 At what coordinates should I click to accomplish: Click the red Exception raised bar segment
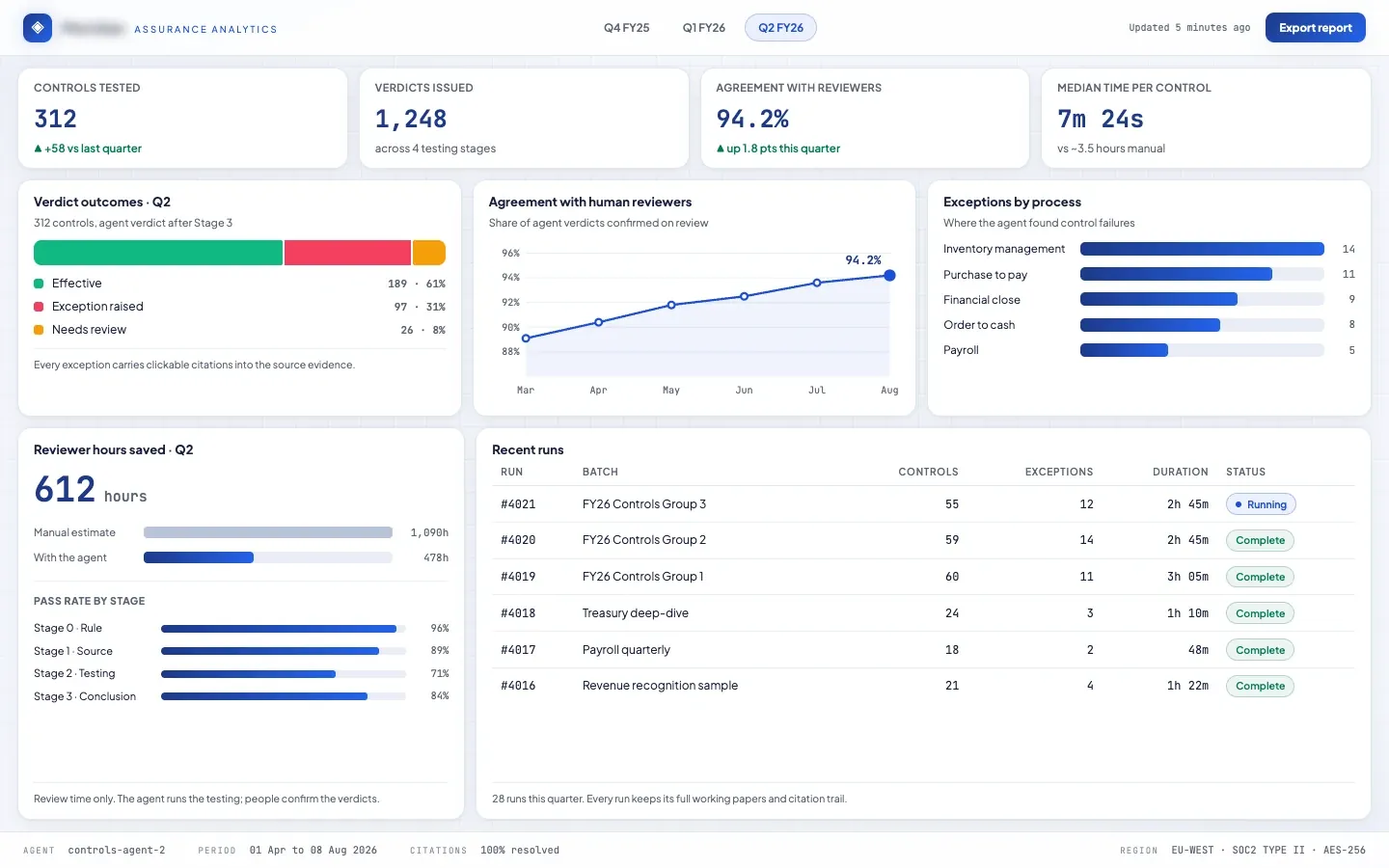347,253
